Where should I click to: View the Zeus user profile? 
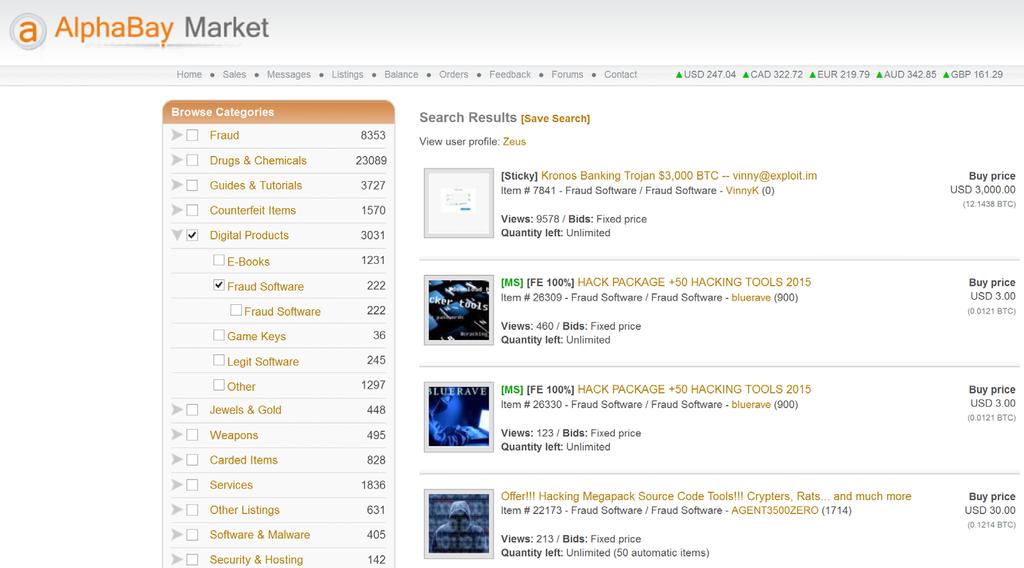514,142
